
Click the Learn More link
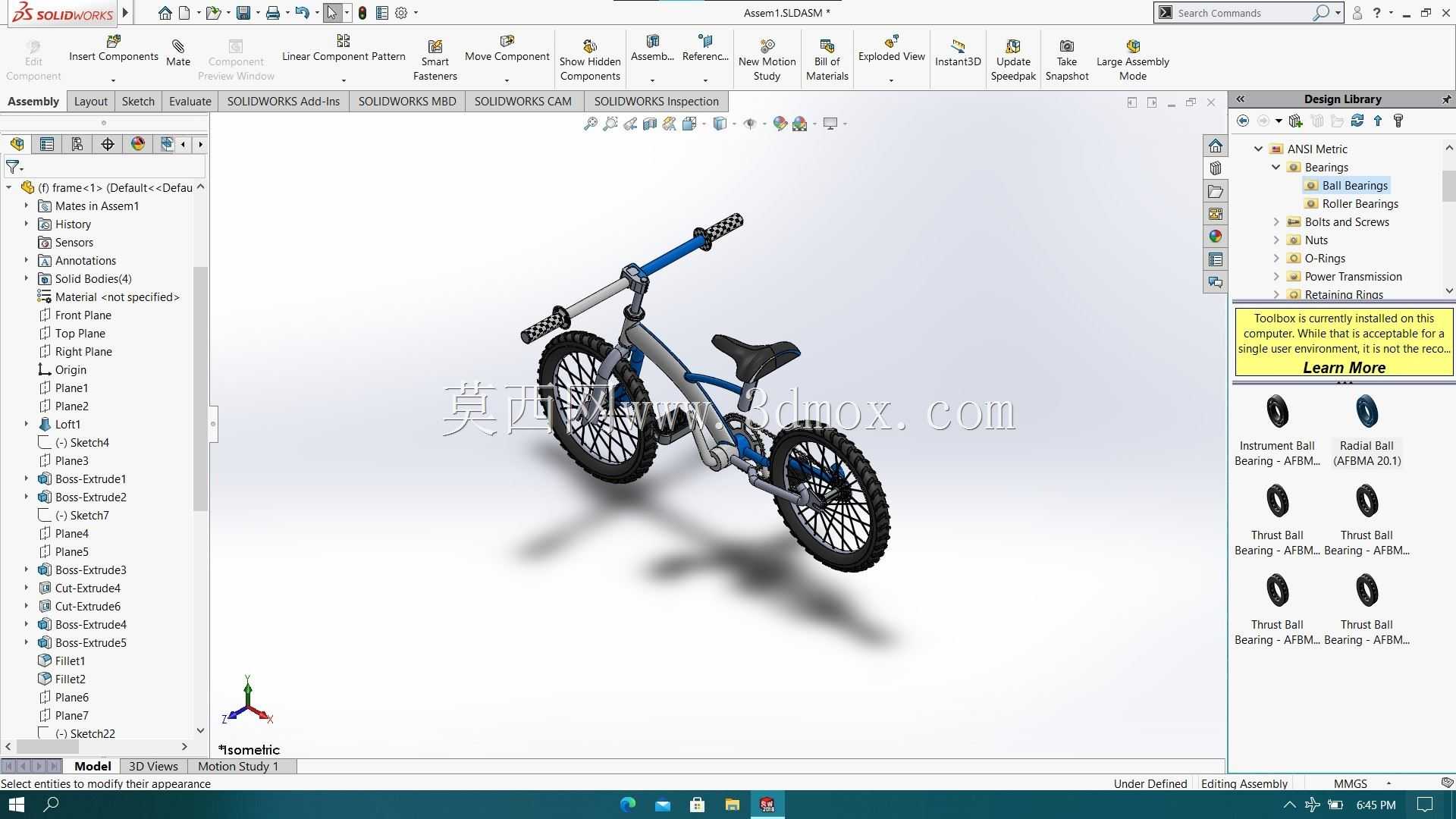[x=1345, y=368]
